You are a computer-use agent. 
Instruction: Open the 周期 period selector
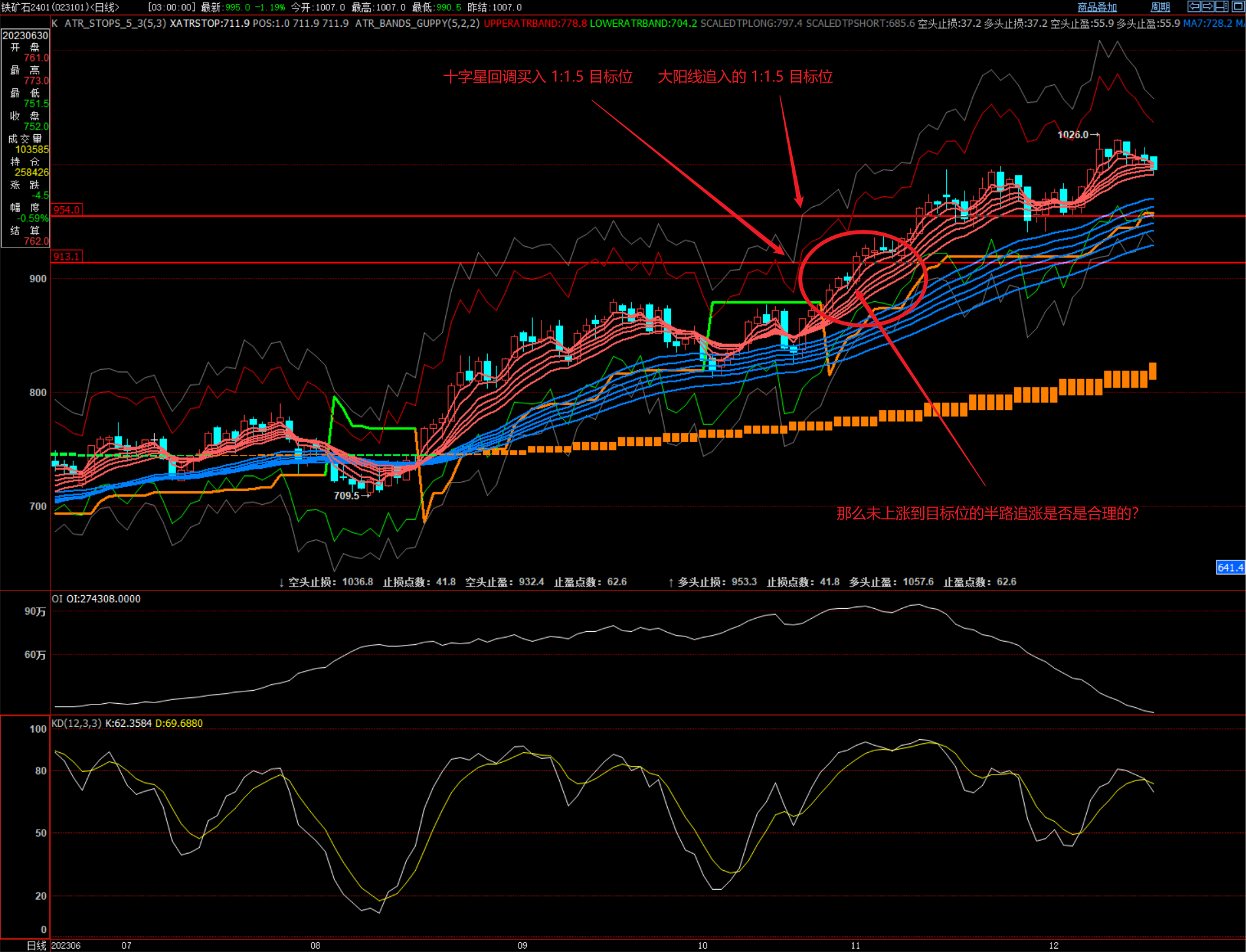[1160, 7]
